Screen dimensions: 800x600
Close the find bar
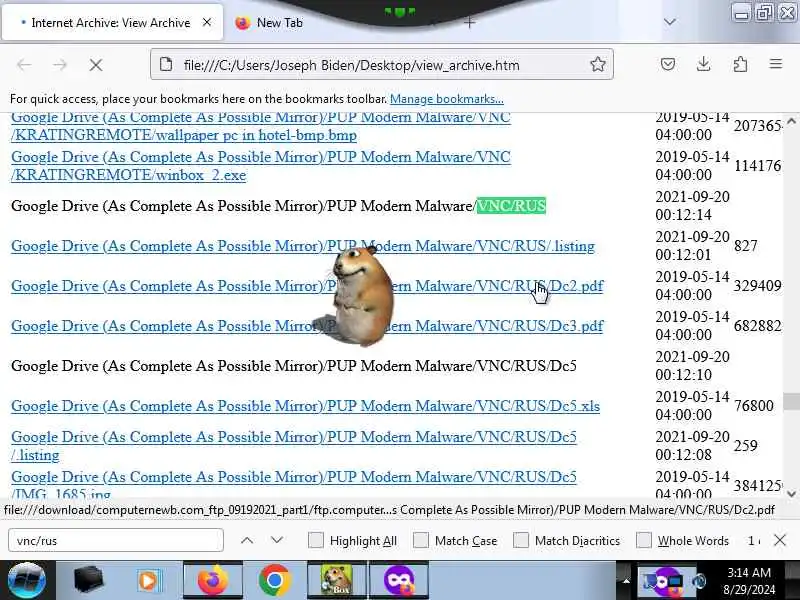point(780,540)
